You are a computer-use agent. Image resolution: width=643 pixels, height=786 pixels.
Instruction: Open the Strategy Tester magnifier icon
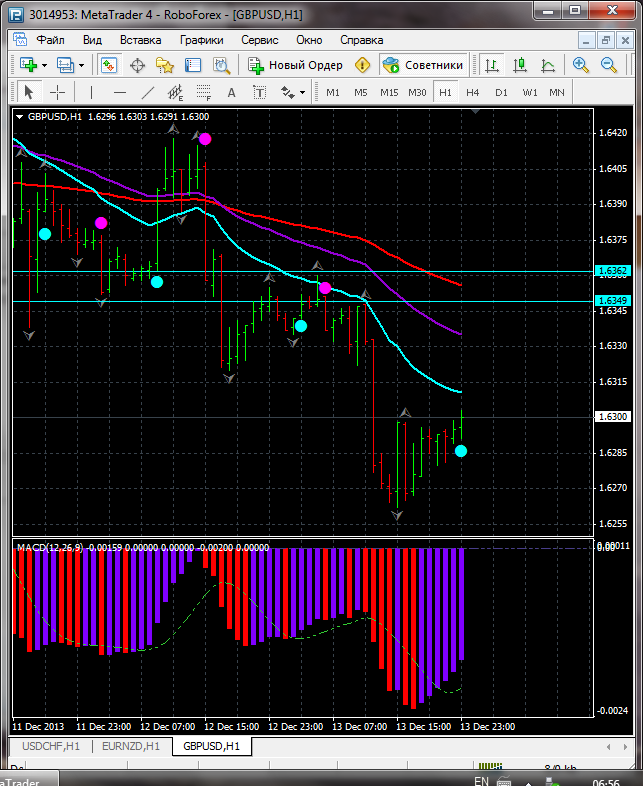[221, 65]
